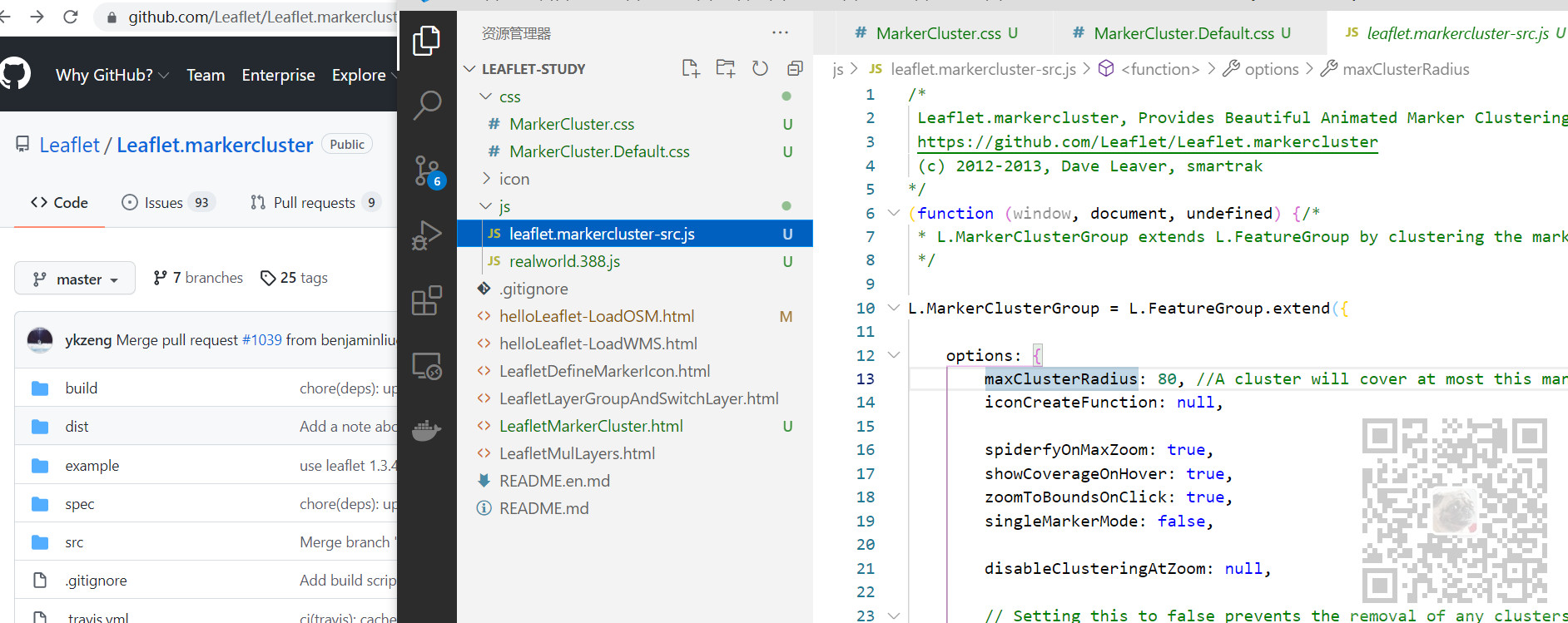
Task: Click maxClusterRadius in the breadcrumb
Action: point(1405,69)
